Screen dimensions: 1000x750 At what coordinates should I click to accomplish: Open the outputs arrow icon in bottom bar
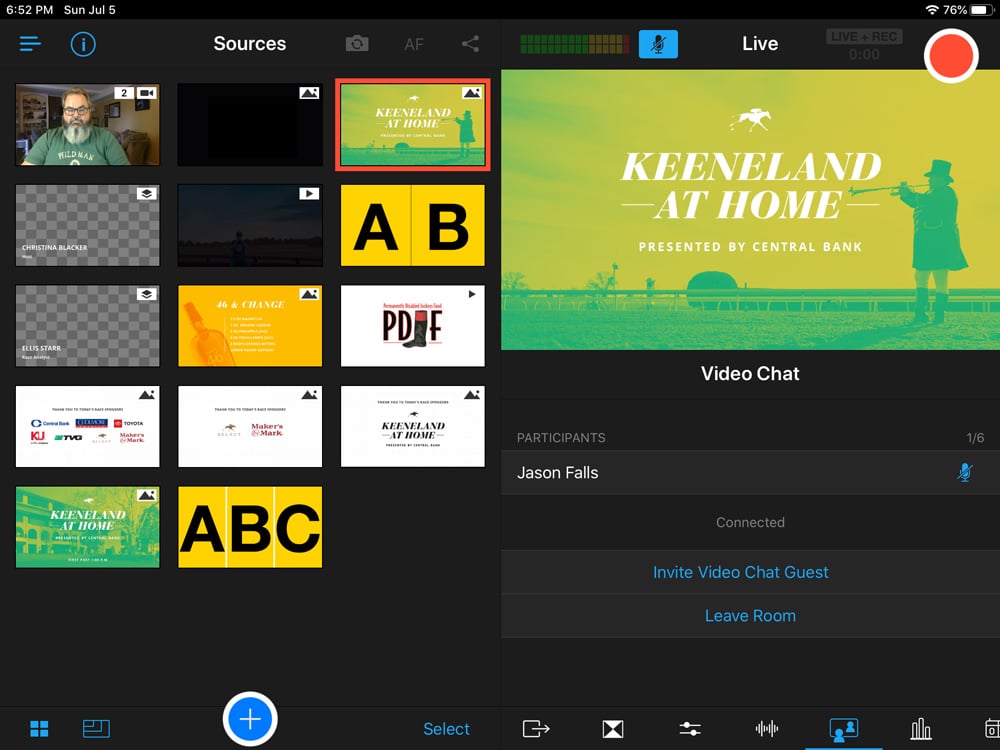pos(536,728)
